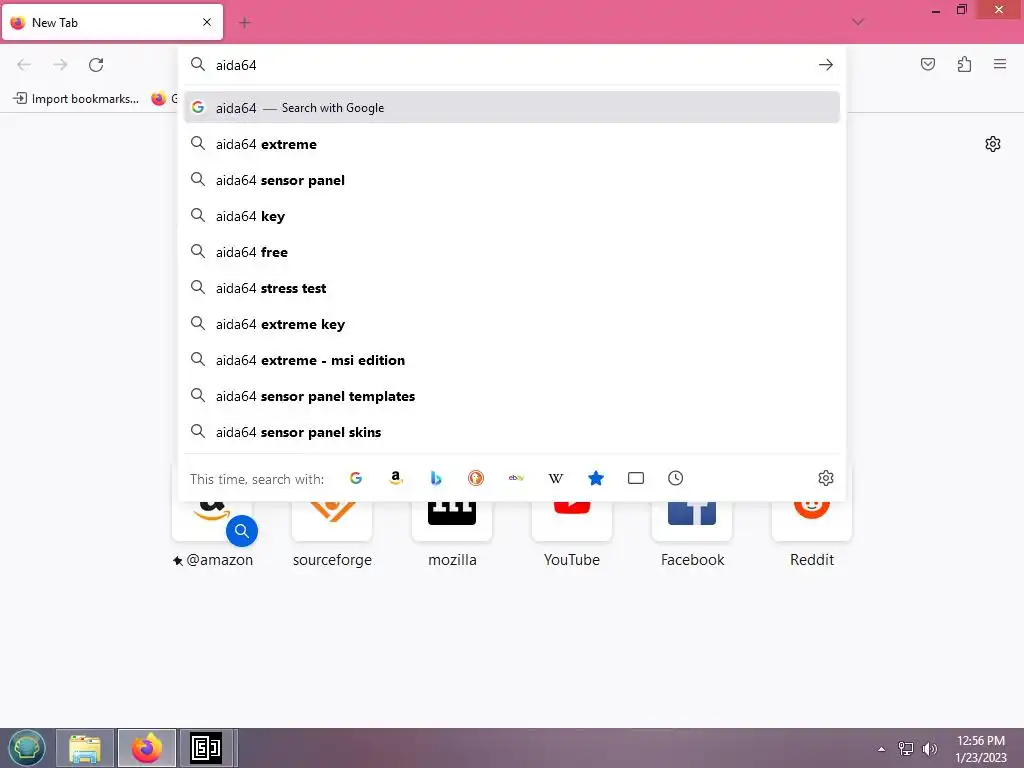Search this time with Google

coord(356,478)
